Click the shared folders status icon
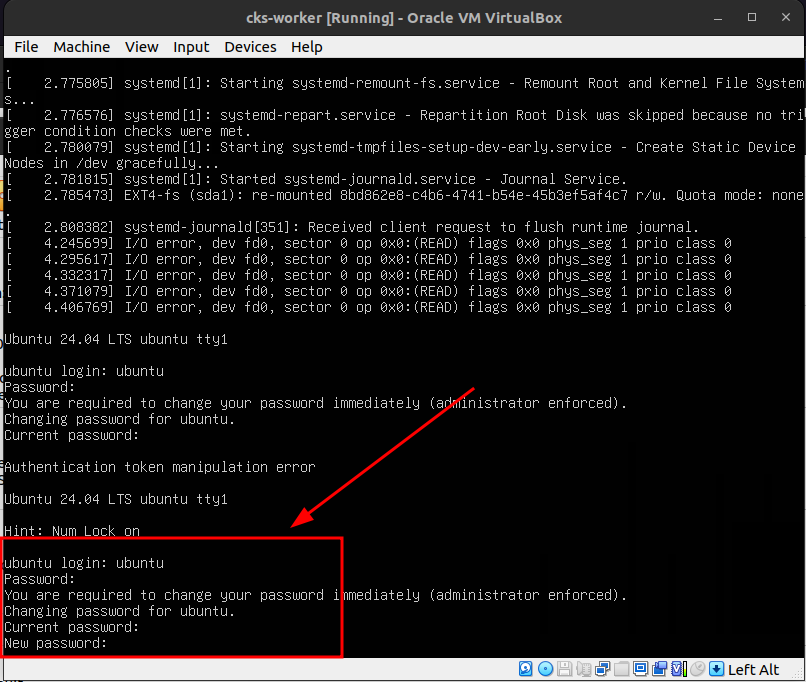The width and height of the screenshot is (806, 682). pyautogui.click(x=621, y=669)
